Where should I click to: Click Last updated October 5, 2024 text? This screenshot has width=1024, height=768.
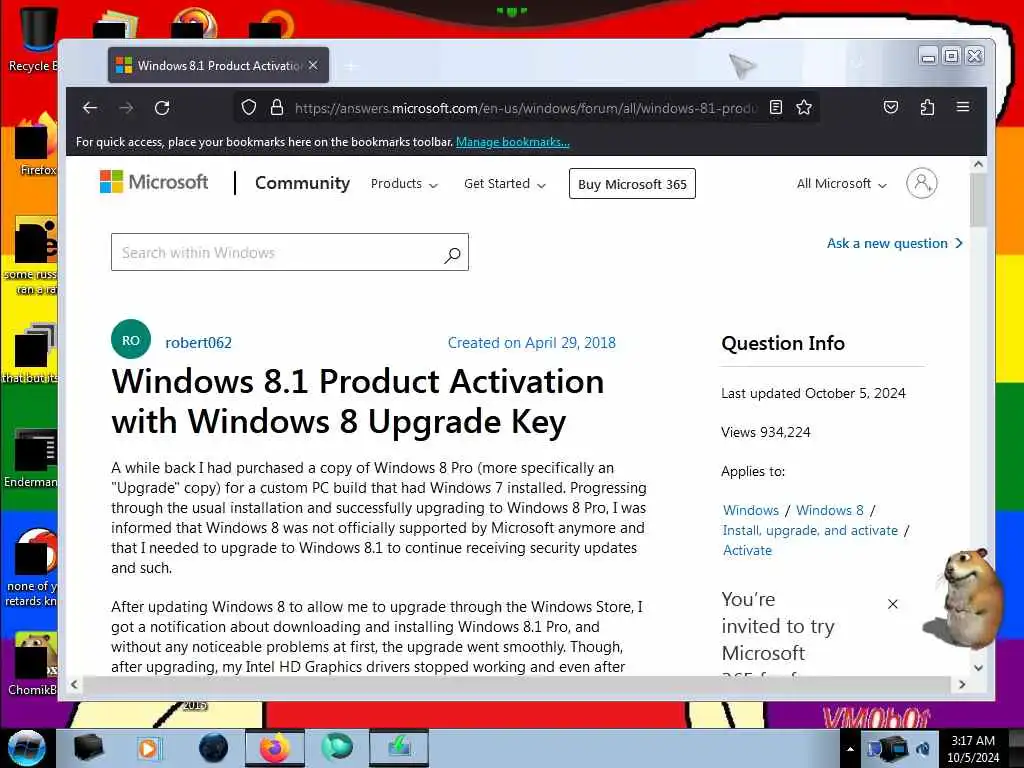pyautogui.click(x=813, y=393)
